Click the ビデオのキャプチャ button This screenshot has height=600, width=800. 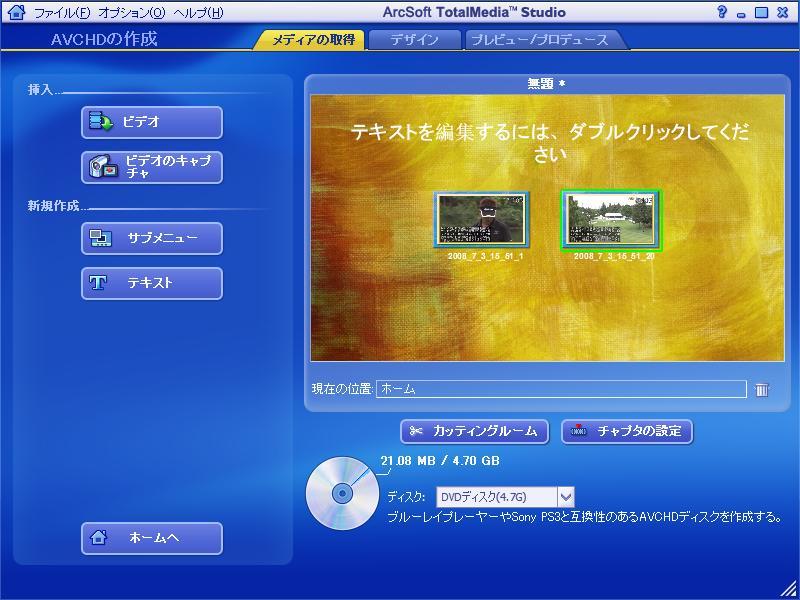point(152,167)
